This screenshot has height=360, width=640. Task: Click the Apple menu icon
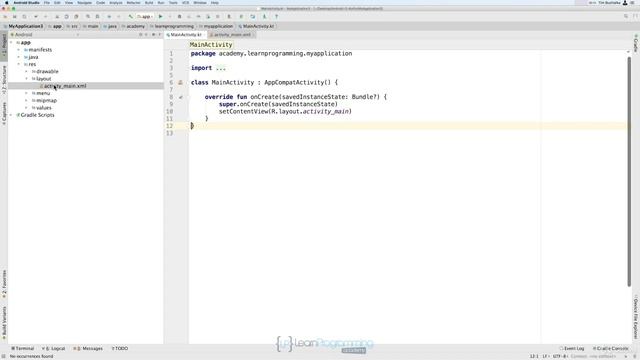pos(7,2)
